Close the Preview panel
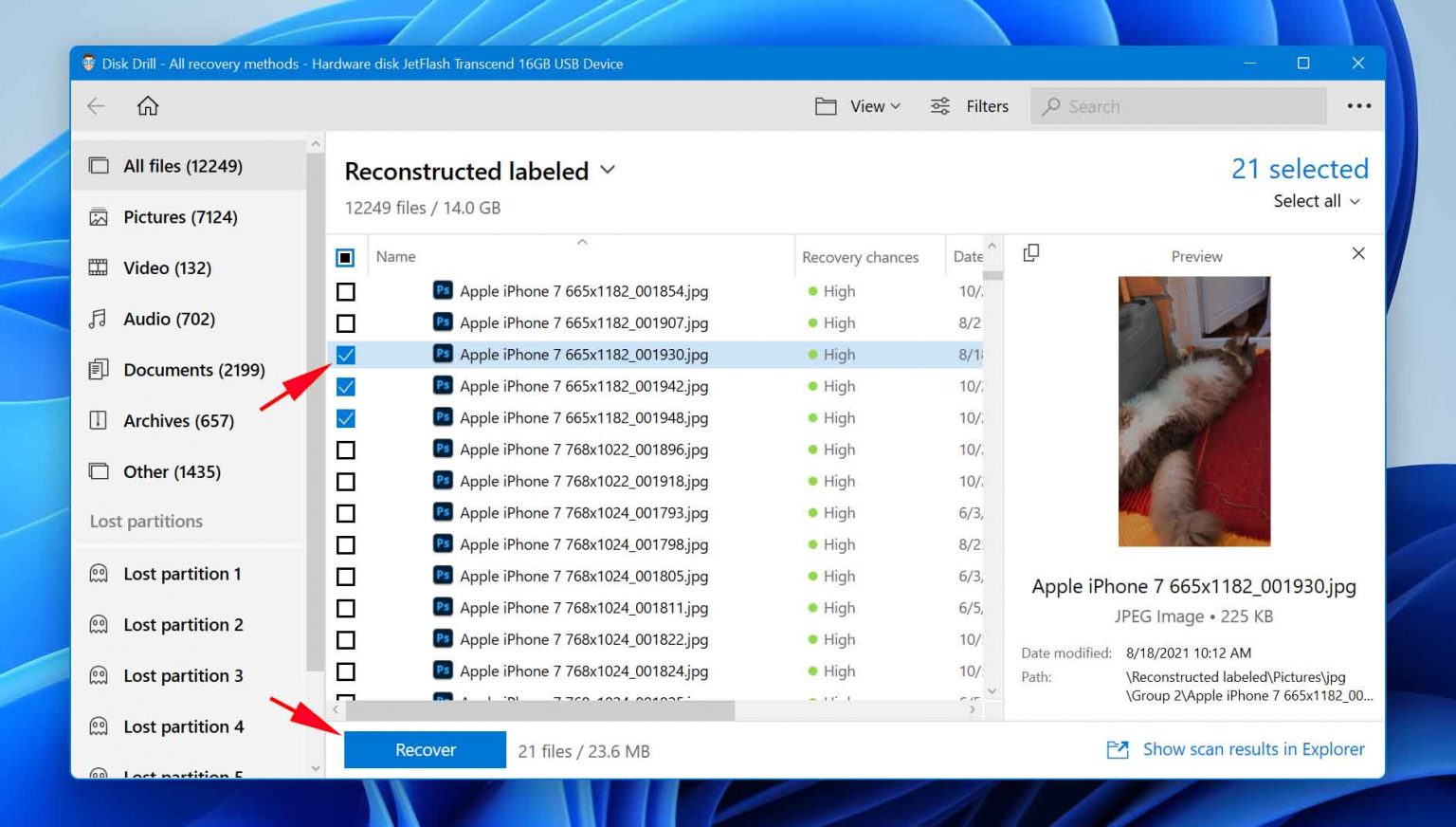The image size is (1456, 827). coord(1357,253)
